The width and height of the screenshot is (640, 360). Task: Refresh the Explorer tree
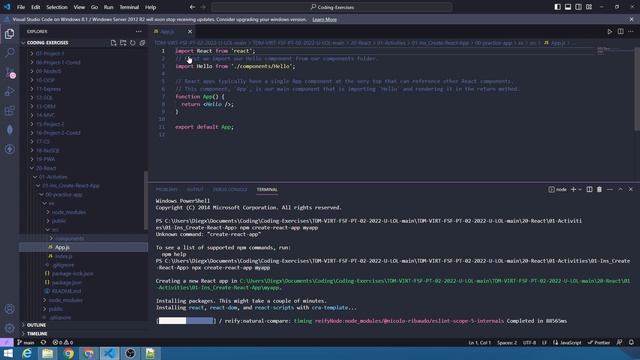[133, 43]
